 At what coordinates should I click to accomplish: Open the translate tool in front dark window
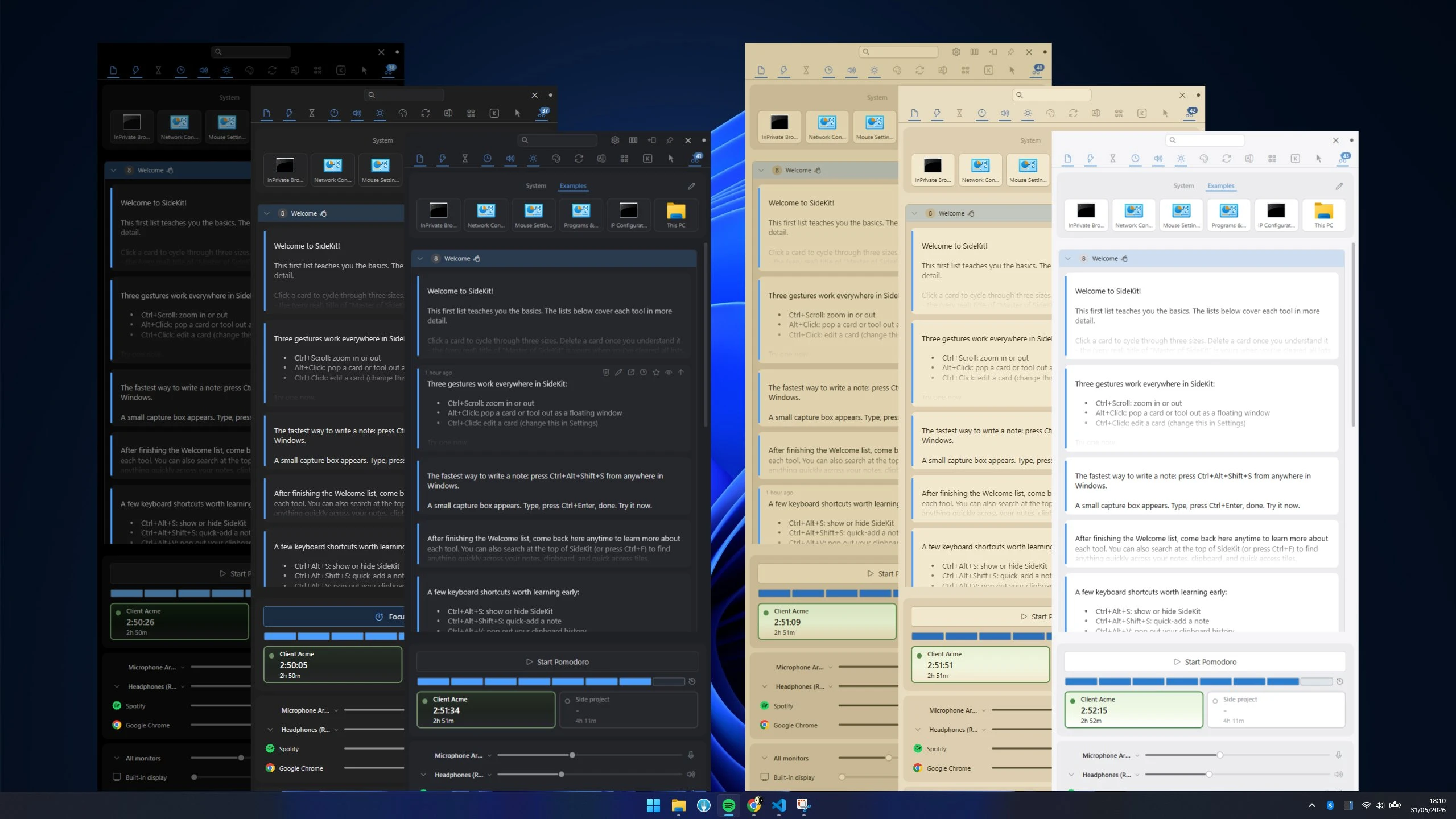(601, 159)
